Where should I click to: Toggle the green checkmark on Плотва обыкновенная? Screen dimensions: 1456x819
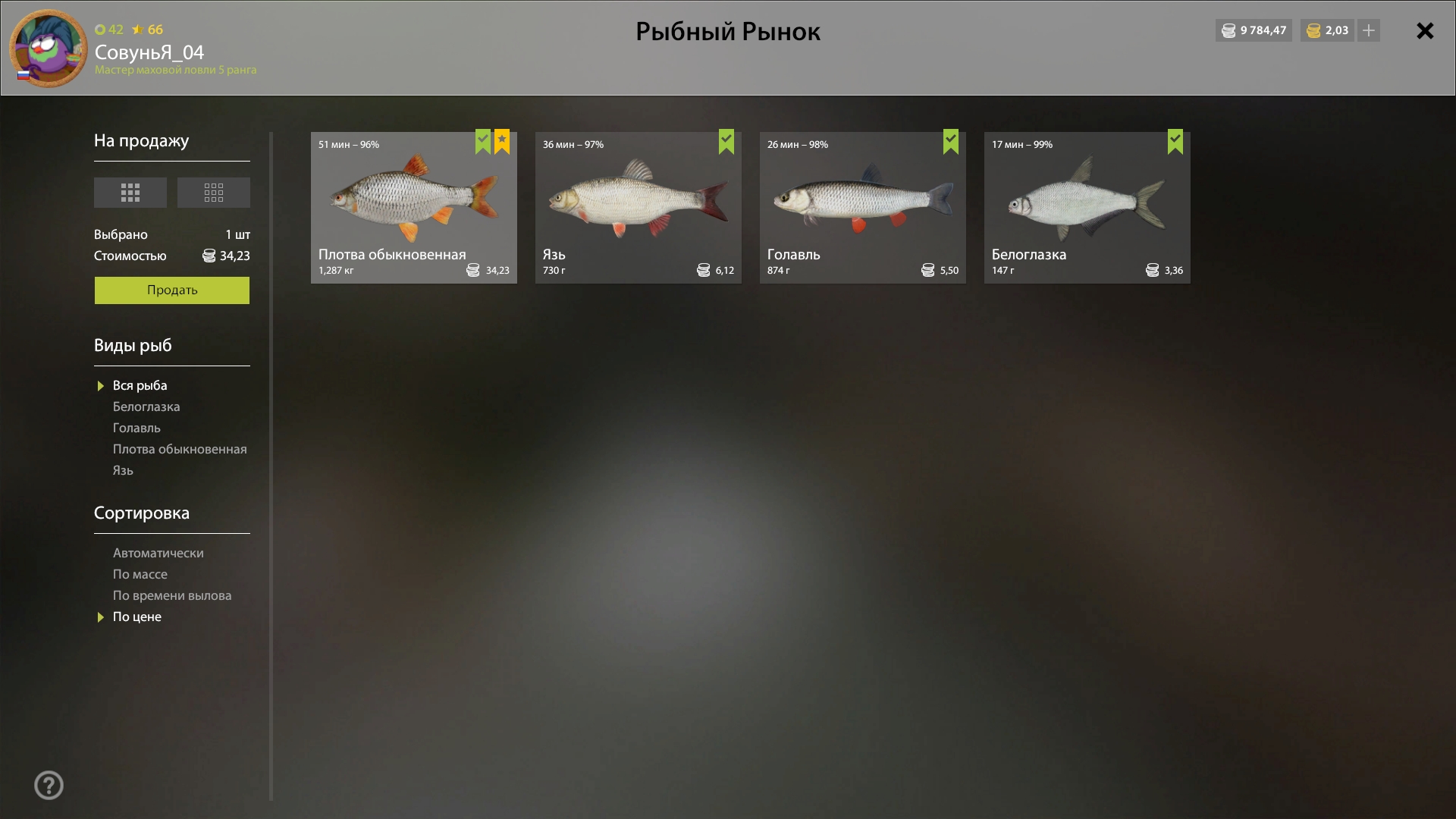click(x=483, y=142)
